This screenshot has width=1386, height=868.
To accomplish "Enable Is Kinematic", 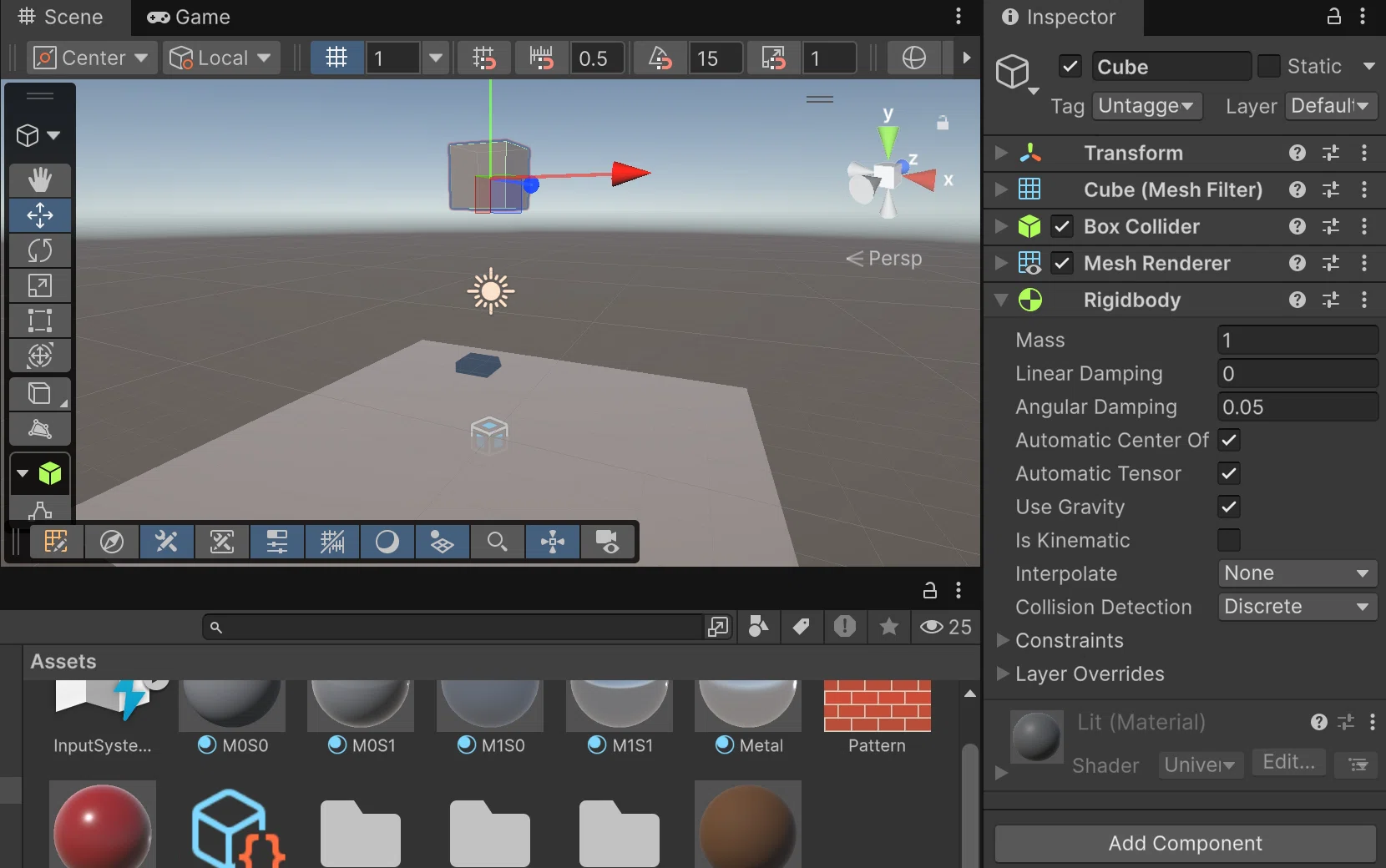I will [1229, 540].
